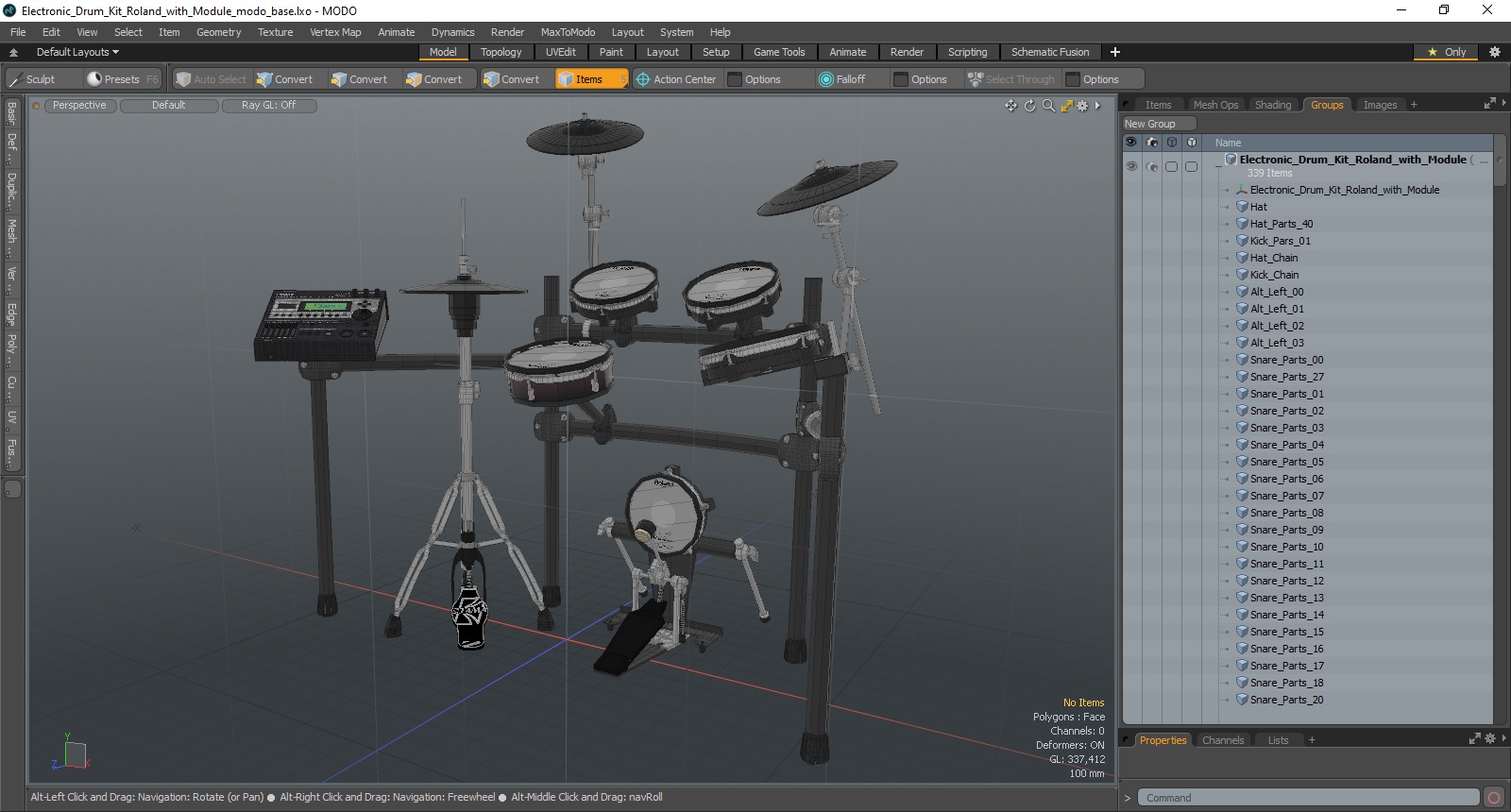Maximize the 3D viewport with the arrow icon
This screenshot has height=812, width=1511.
(x=1066, y=106)
